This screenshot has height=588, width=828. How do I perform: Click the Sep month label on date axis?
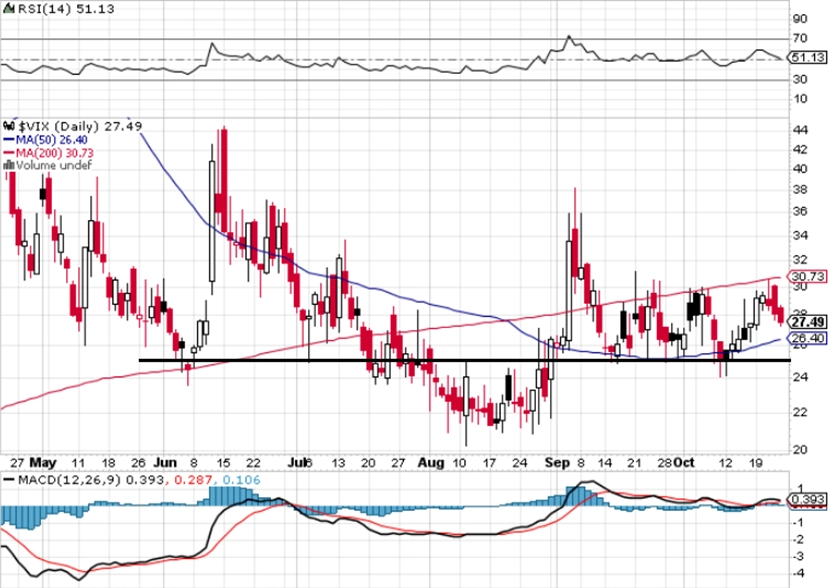[x=558, y=462]
